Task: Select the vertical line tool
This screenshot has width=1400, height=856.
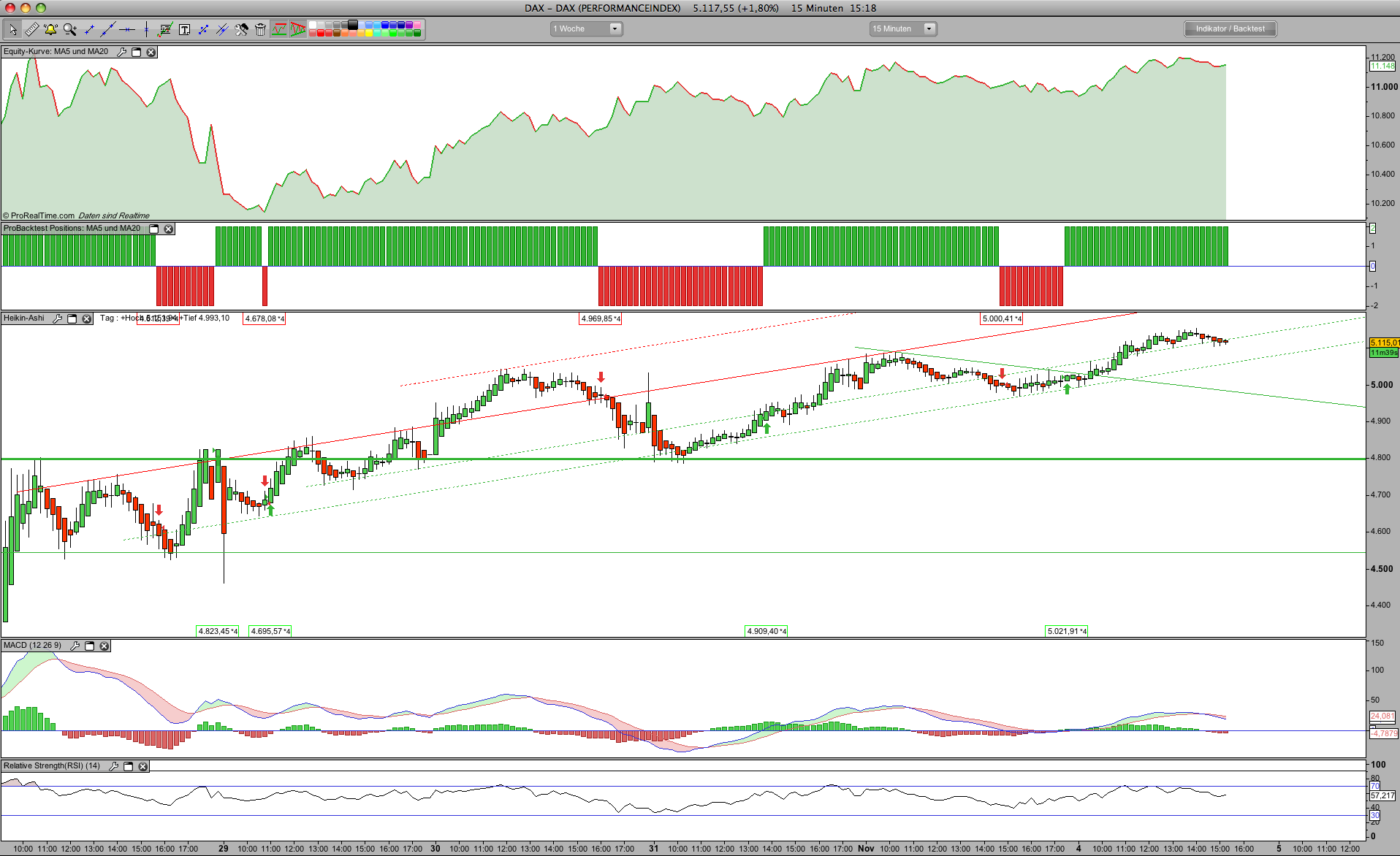Action: pos(146,29)
